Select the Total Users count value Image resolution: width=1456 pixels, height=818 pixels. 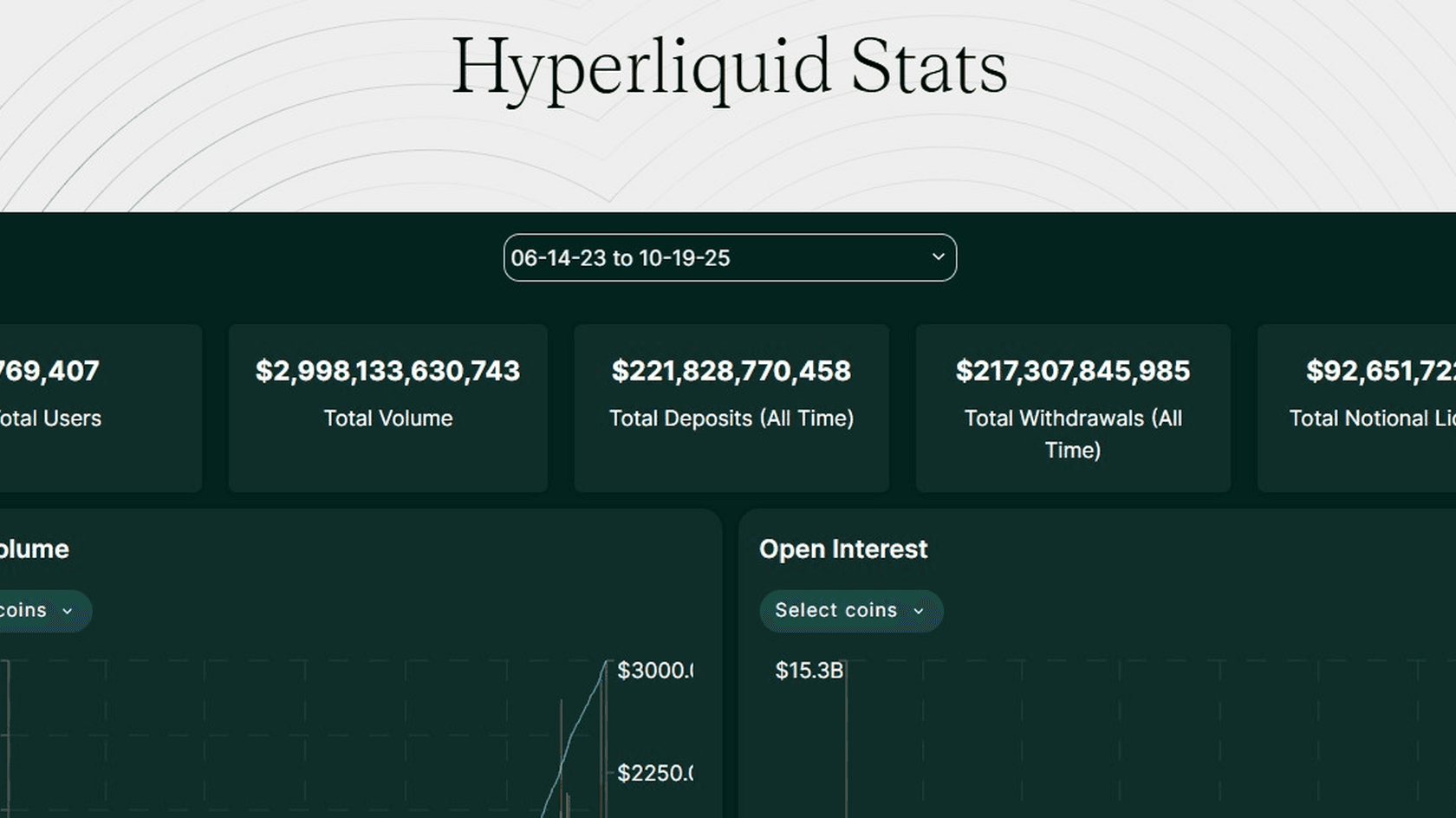tap(49, 371)
